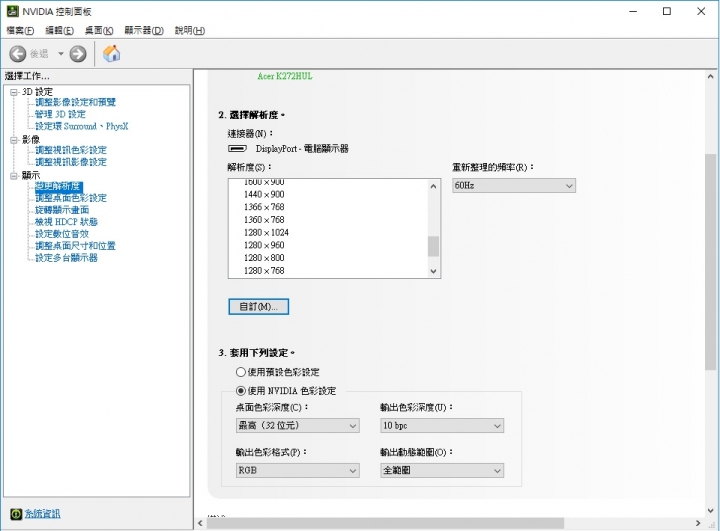Open 設定環 Surround、PhysX page
This screenshot has height=531, width=720.
click(82, 126)
